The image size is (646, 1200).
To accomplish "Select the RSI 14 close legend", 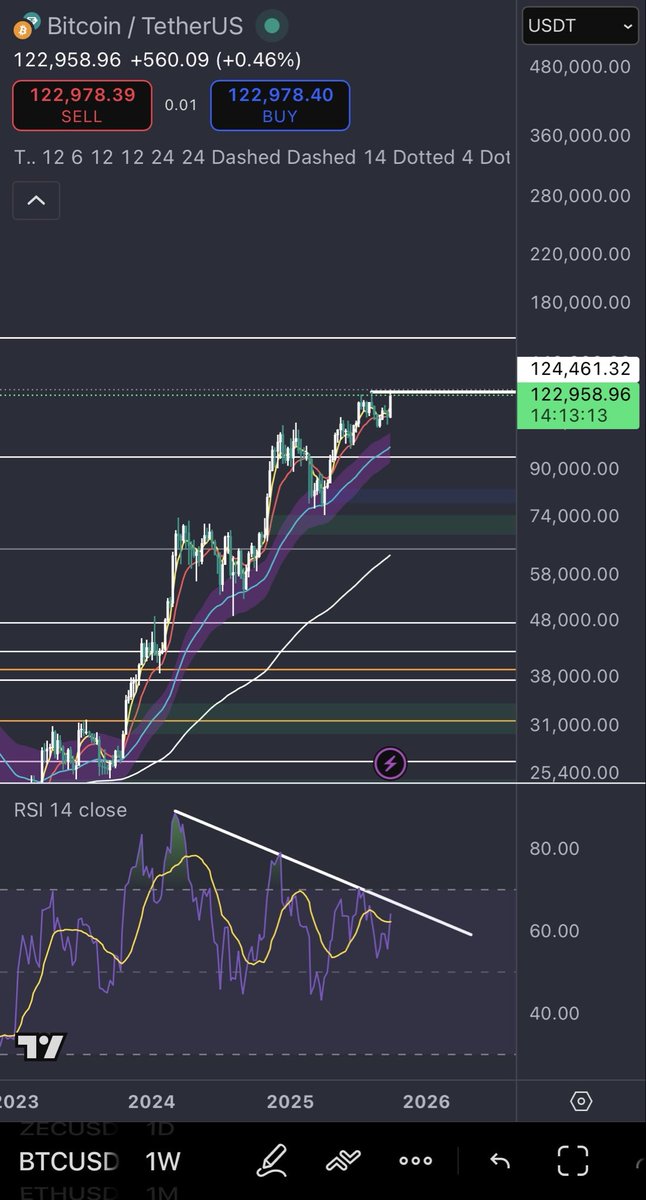I will 70,809.
